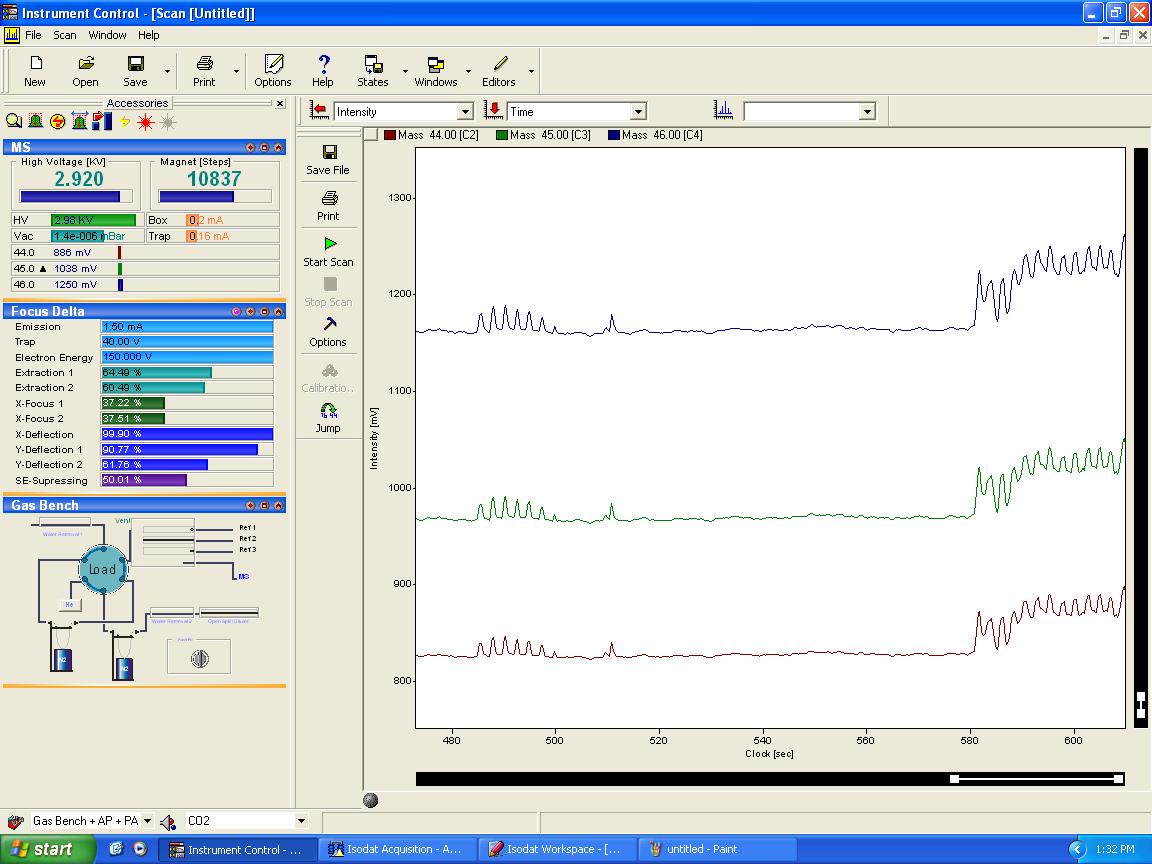Click the Jump icon in scan sidebar
The height and width of the screenshot is (864, 1152).
(328, 411)
